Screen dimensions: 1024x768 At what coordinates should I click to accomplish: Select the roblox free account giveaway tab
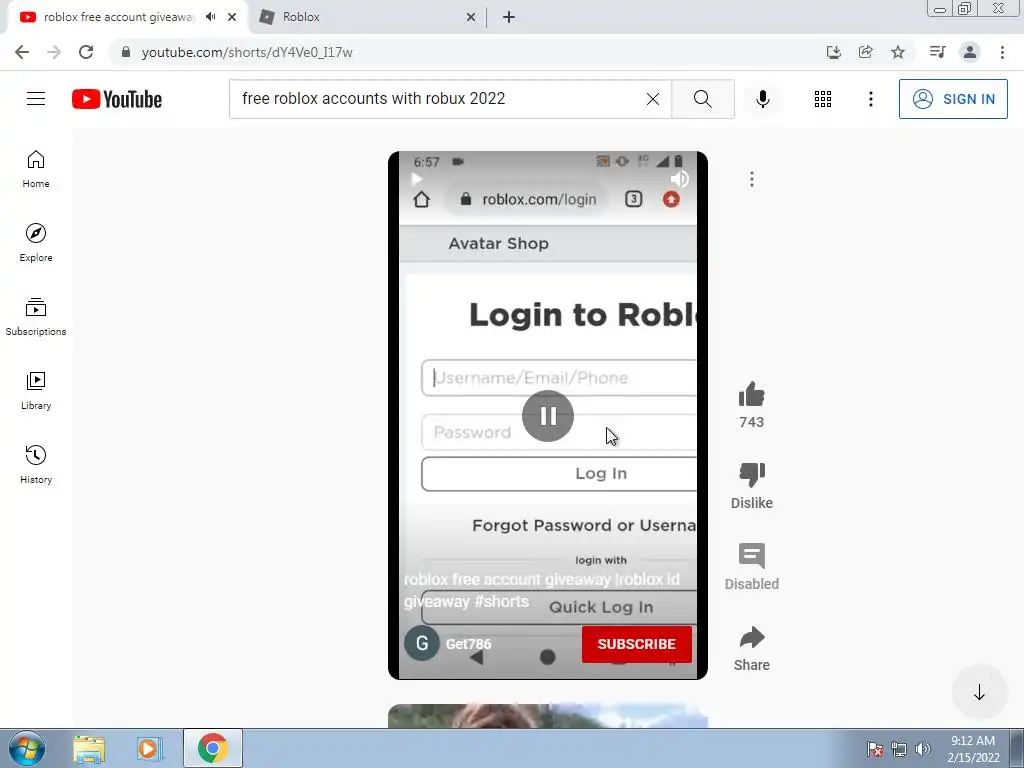[119, 17]
